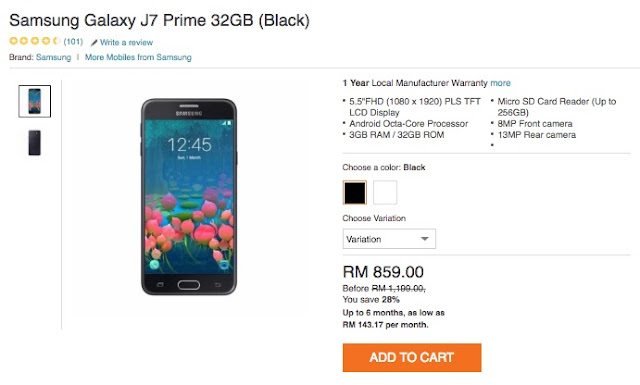The image size is (640, 385).
Task: Click the main Samsung J7 product image
Action: click(189, 197)
